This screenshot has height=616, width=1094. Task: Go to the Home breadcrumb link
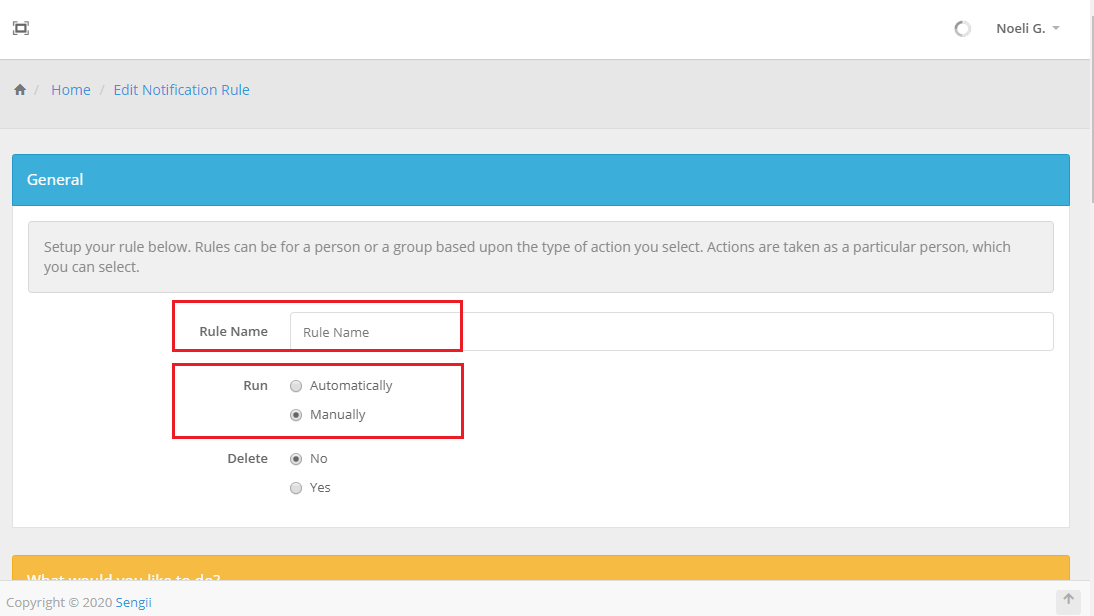(x=70, y=90)
